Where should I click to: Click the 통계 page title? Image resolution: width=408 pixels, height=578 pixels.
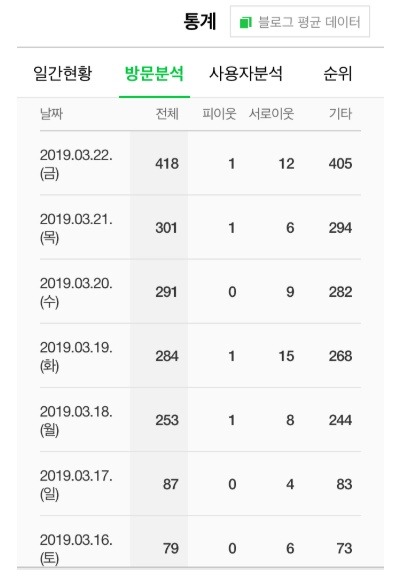pos(200,21)
